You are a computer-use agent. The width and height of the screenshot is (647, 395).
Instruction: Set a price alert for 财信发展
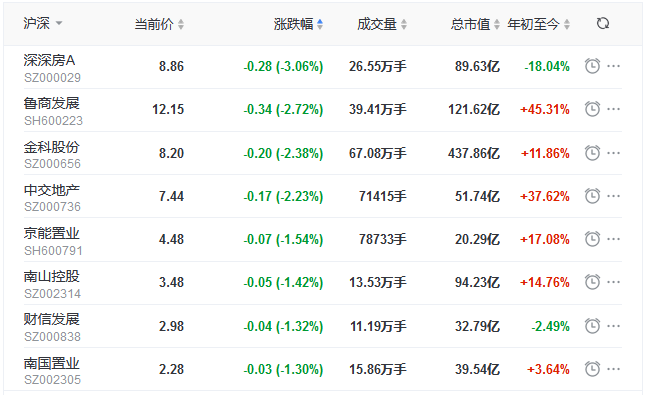click(x=593, y=326)
